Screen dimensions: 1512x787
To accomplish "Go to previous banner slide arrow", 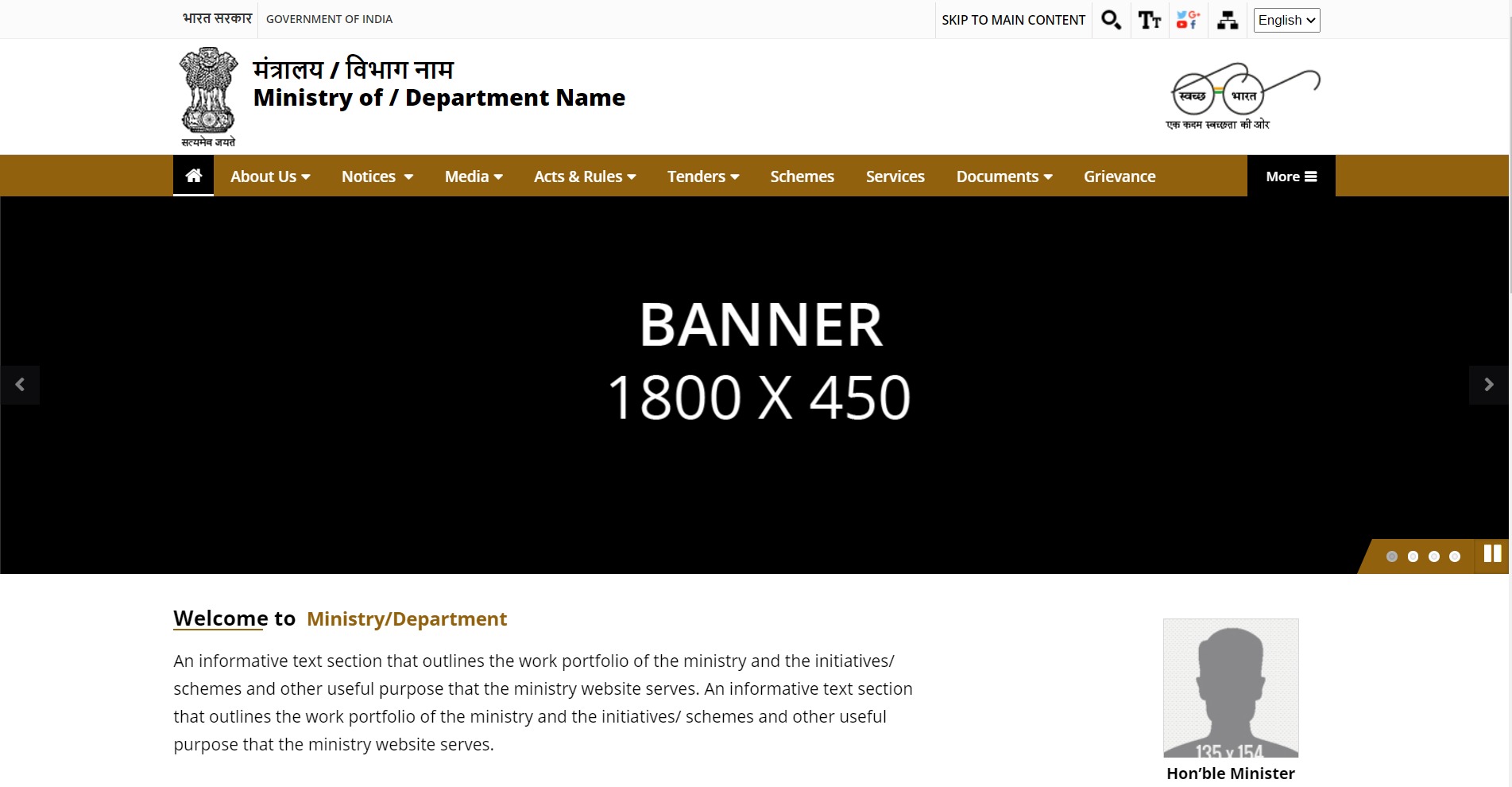I will point(20,385).
